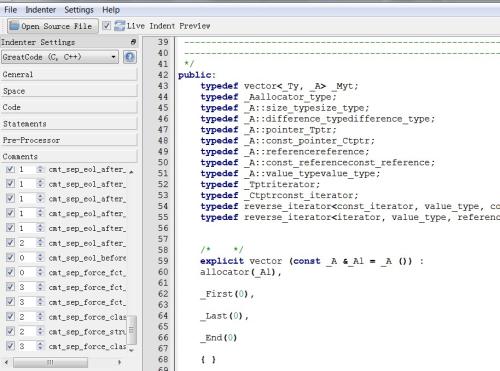
Task: Click the '_End(0)' code line
Action: tap(219, 338)
